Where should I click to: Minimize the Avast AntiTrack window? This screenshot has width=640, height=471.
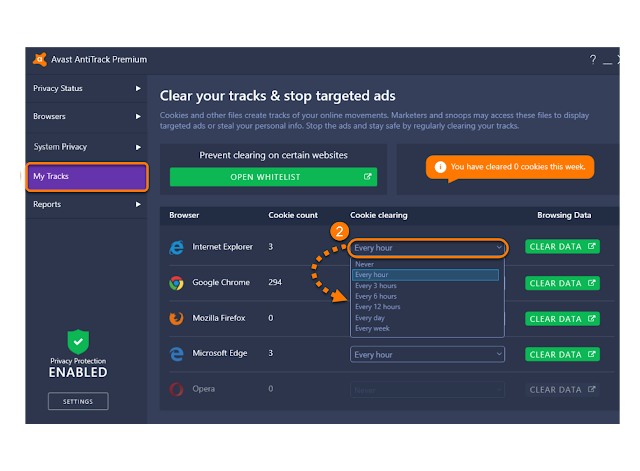point(607,63)
